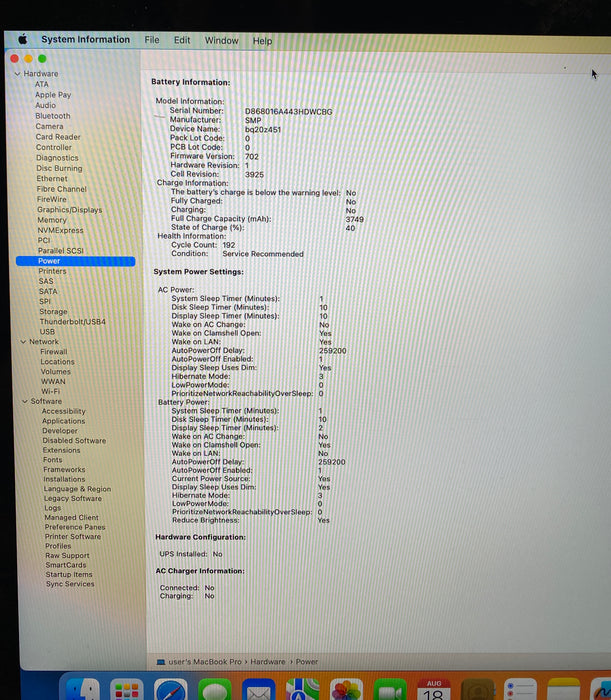
Task: Open Photos from the Dock
Action: (346, 689)
